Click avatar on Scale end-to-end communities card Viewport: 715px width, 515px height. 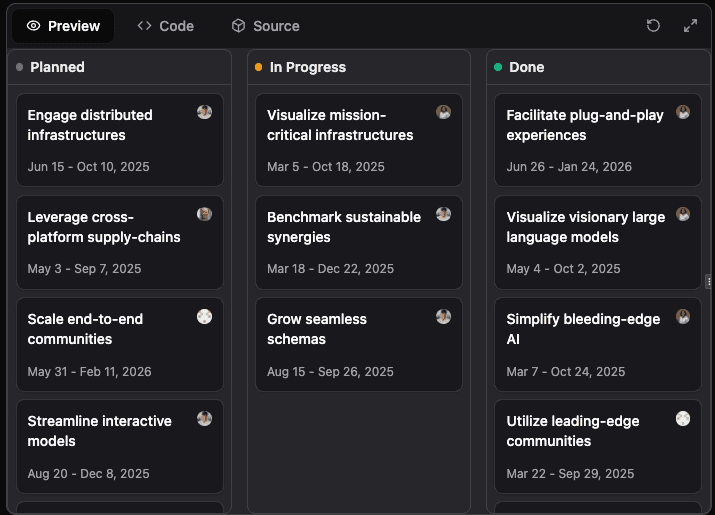coord(205,316)
